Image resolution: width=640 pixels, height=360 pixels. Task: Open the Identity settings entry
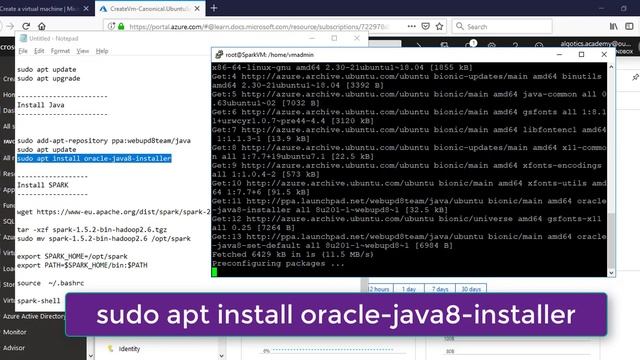129,349
